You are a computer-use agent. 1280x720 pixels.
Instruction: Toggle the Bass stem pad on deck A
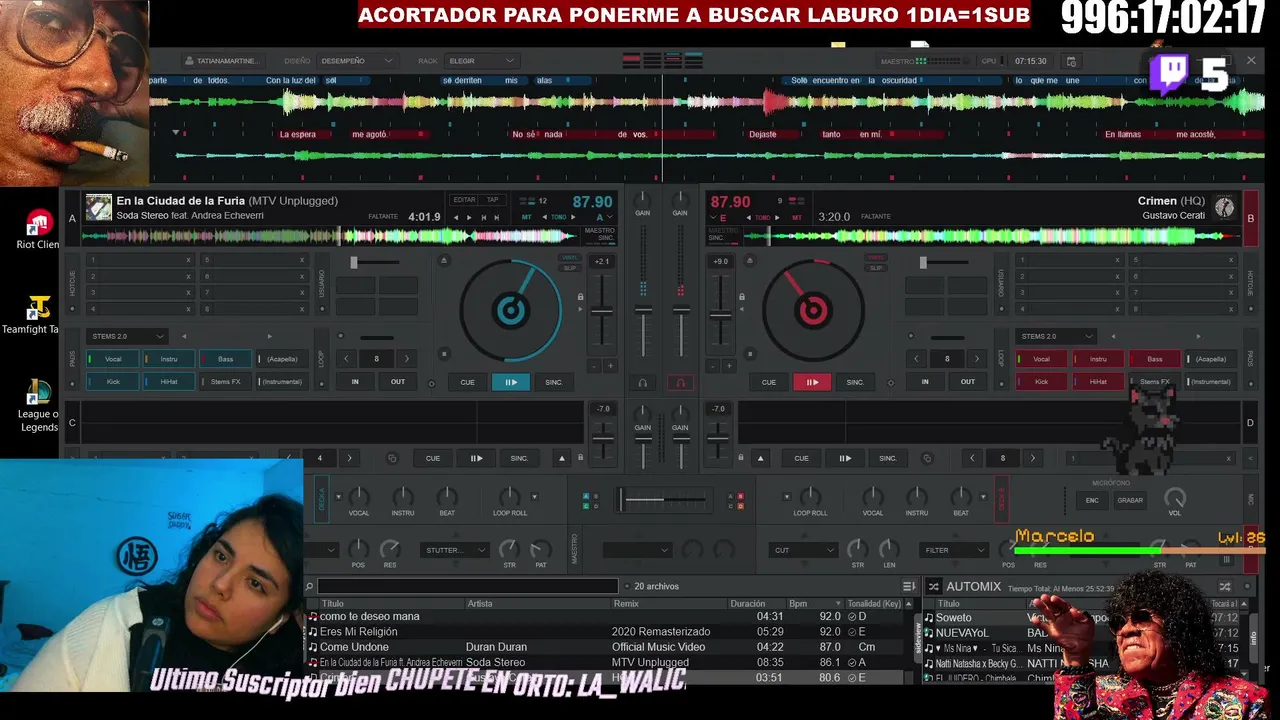point(226,359)
